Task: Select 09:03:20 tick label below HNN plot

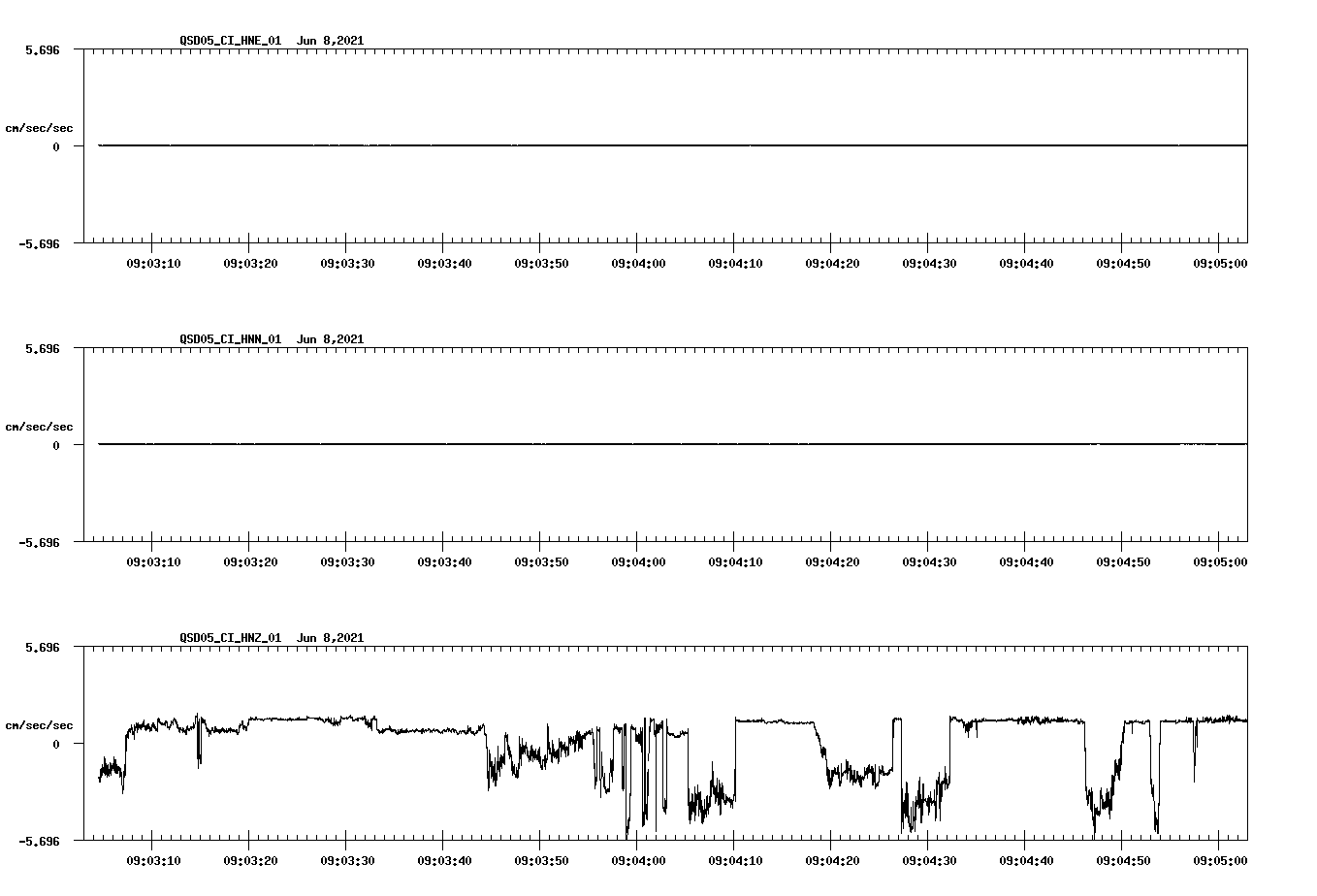Action: [250, 562]
